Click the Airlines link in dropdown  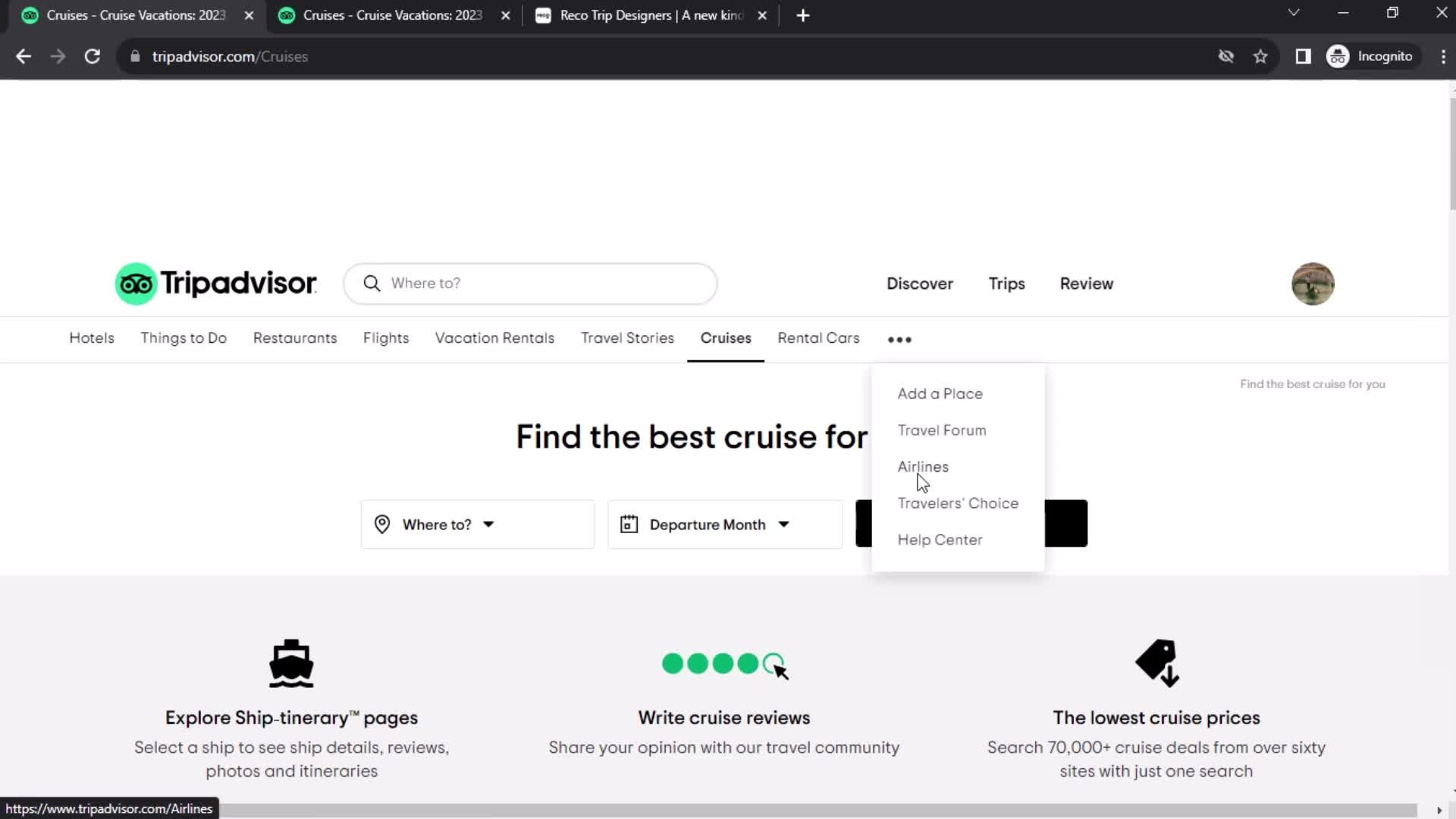click(923, 466)
